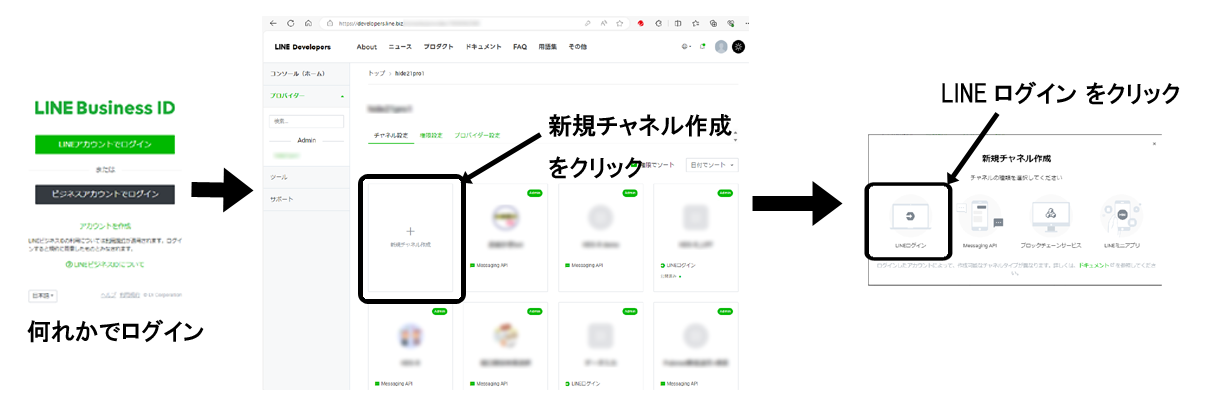Toggle dark mode icon in header
This screenshot has height=394, width=1218.
tap(738, 46)
